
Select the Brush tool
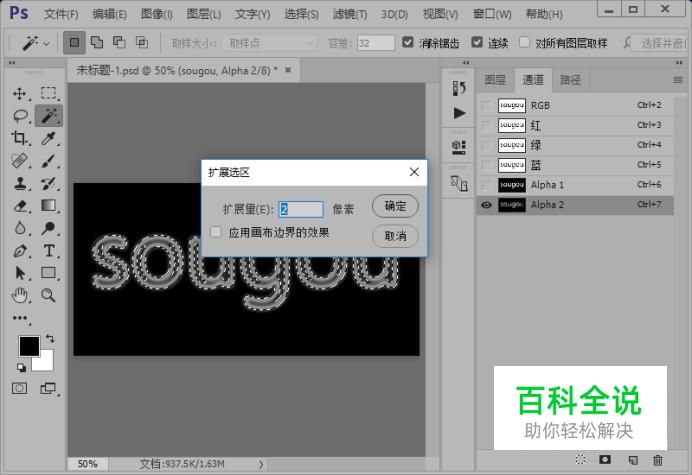(x=49, y=161)
